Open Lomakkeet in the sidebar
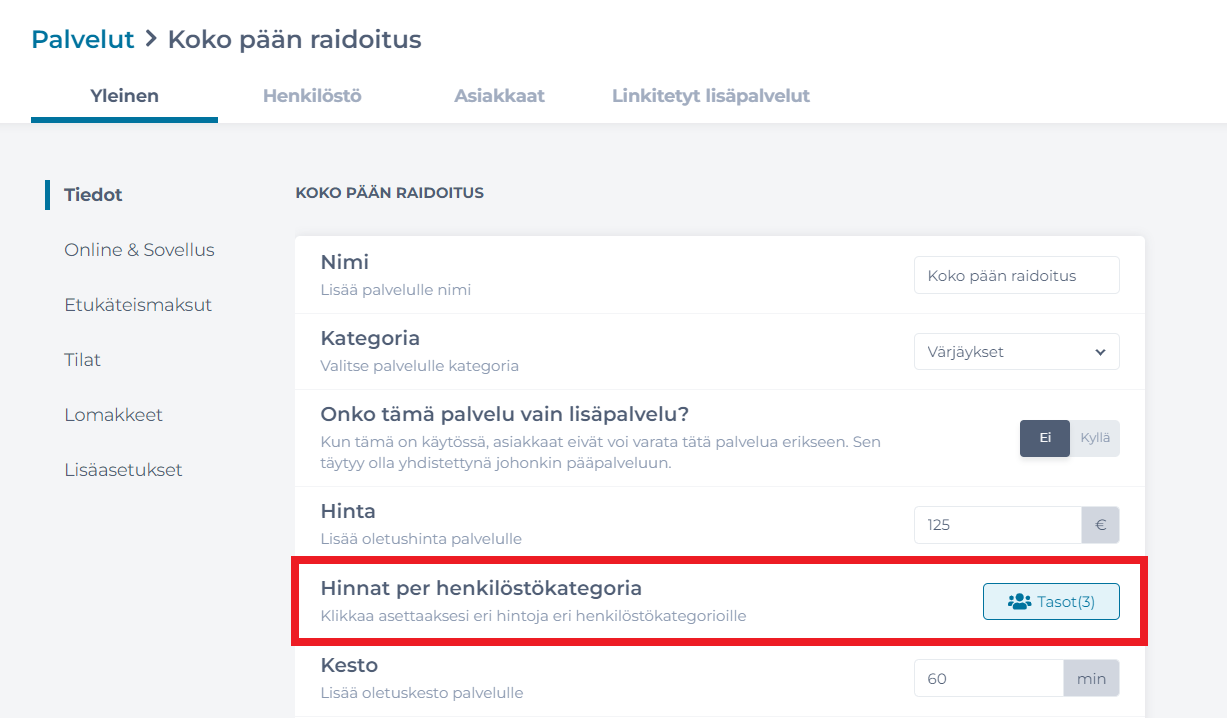The width and height of the screenshot is (1227, 718). (114, 415)
